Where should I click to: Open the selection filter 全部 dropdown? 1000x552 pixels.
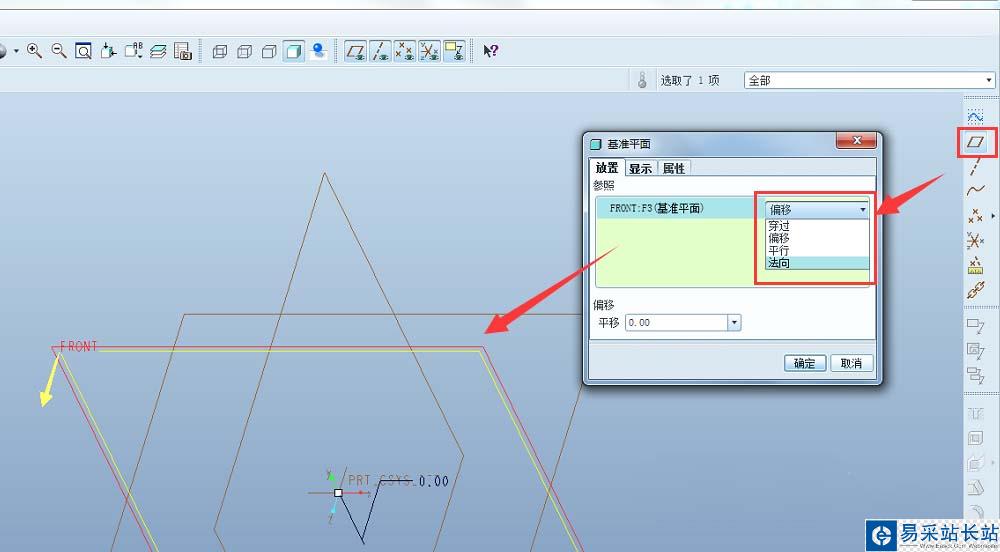[989, 80]
